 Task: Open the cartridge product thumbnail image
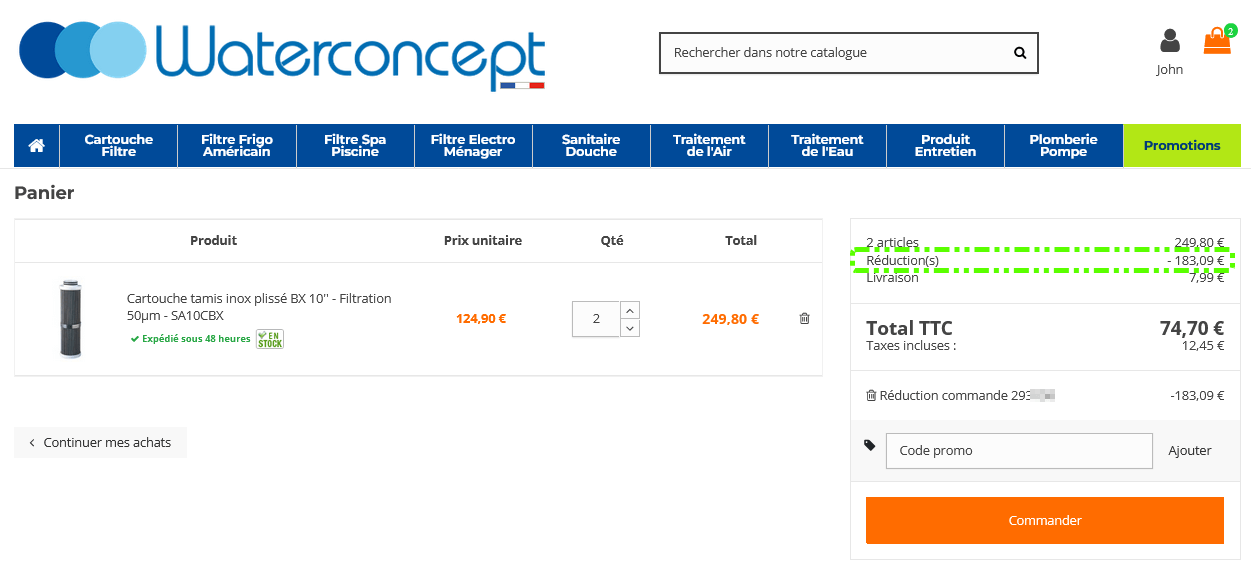[x=70, y=319]
